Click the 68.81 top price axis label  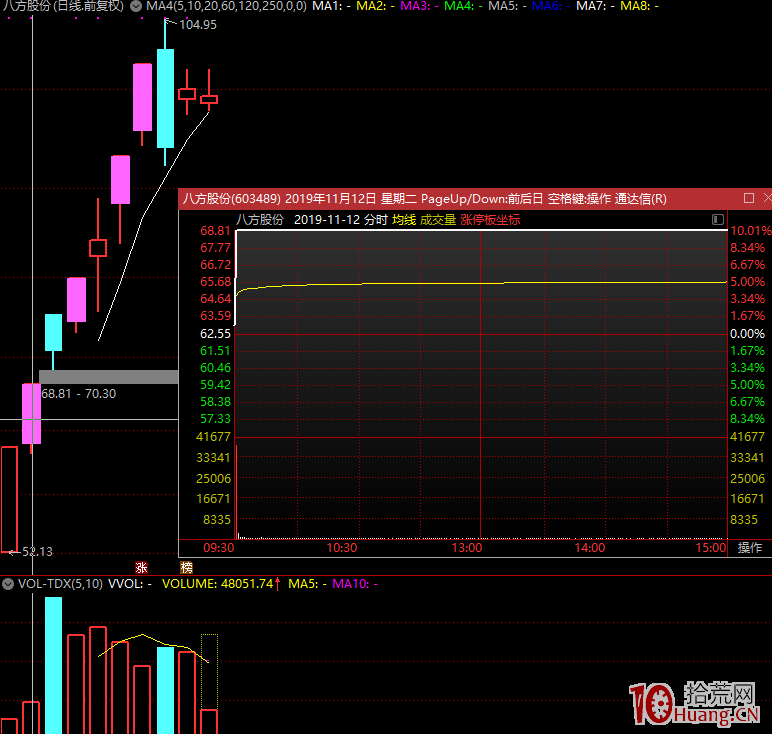coord(216,230)
